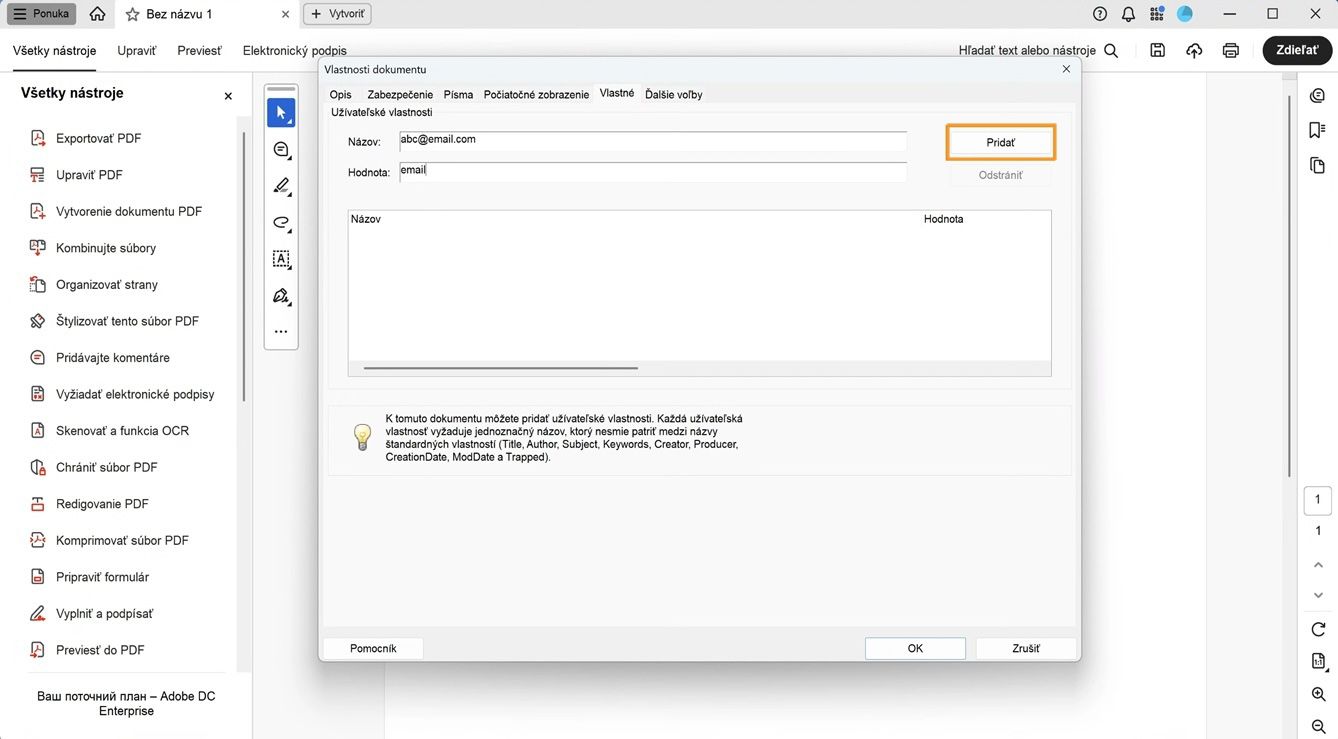Open Previesť do PDF tool
This screenshot has width=1338, height=739.
pos(100,650)
